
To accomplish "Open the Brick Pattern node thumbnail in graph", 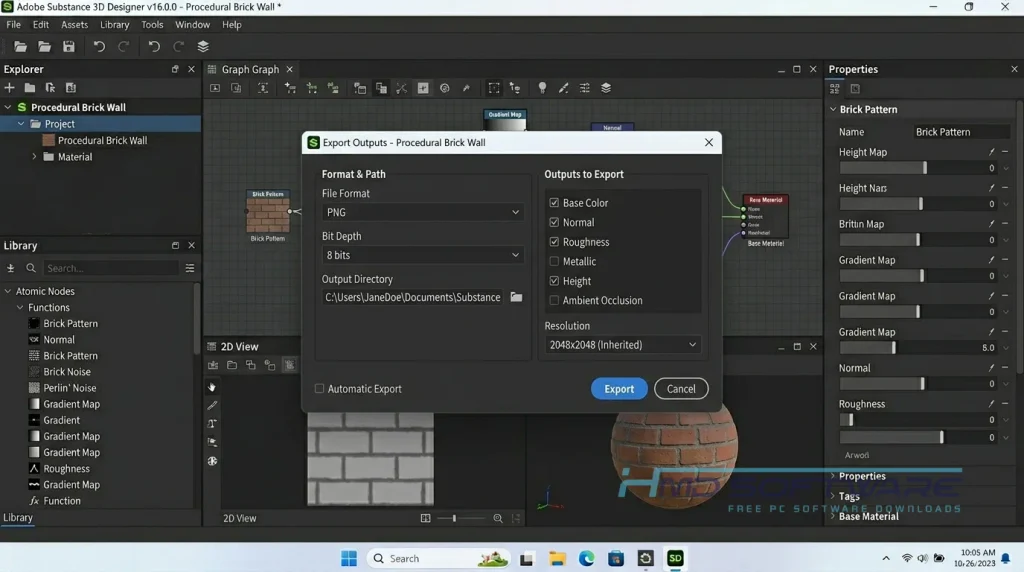I will point(268,215).
